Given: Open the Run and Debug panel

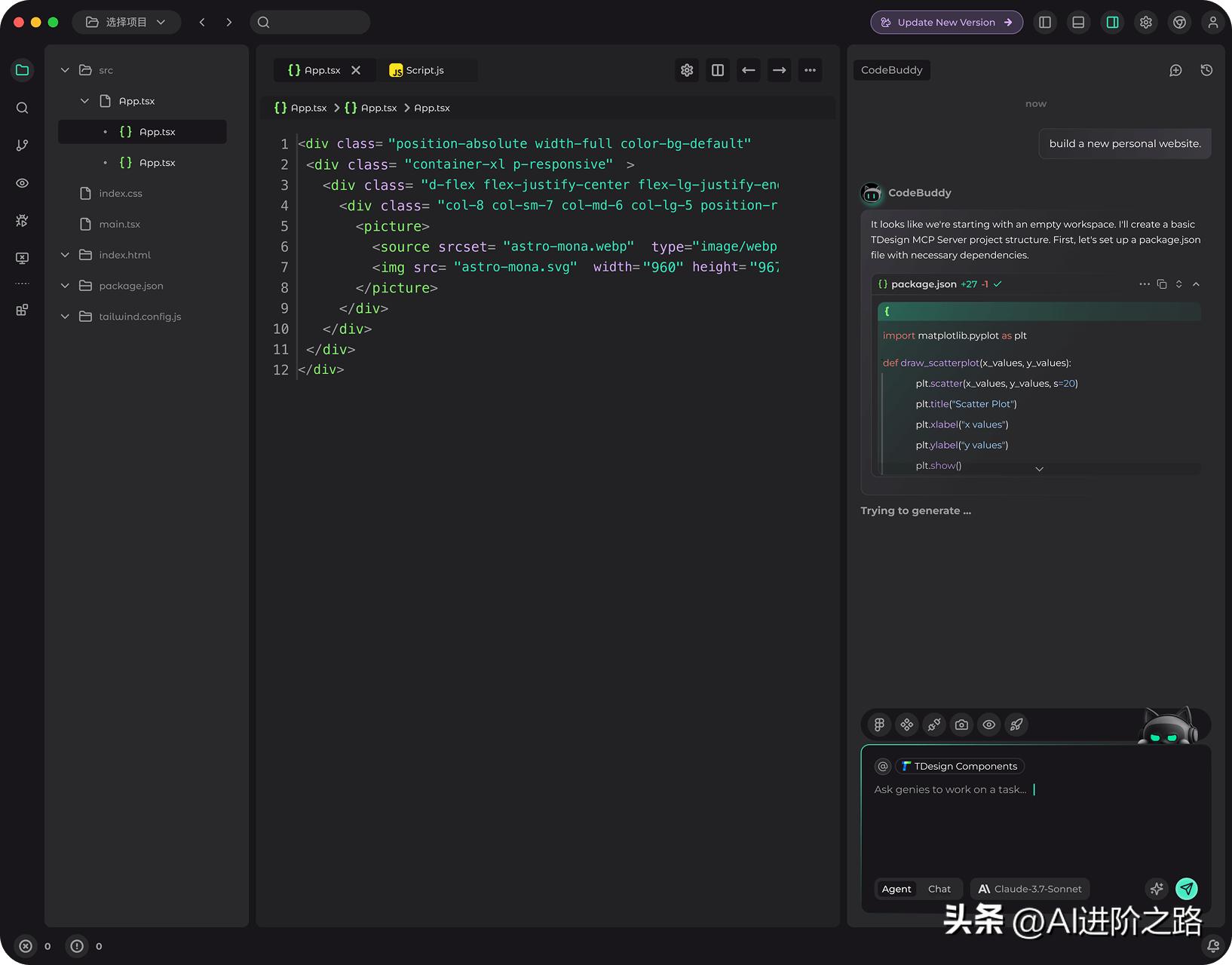Looking at the screenshot, I should [x=22, y=220].
